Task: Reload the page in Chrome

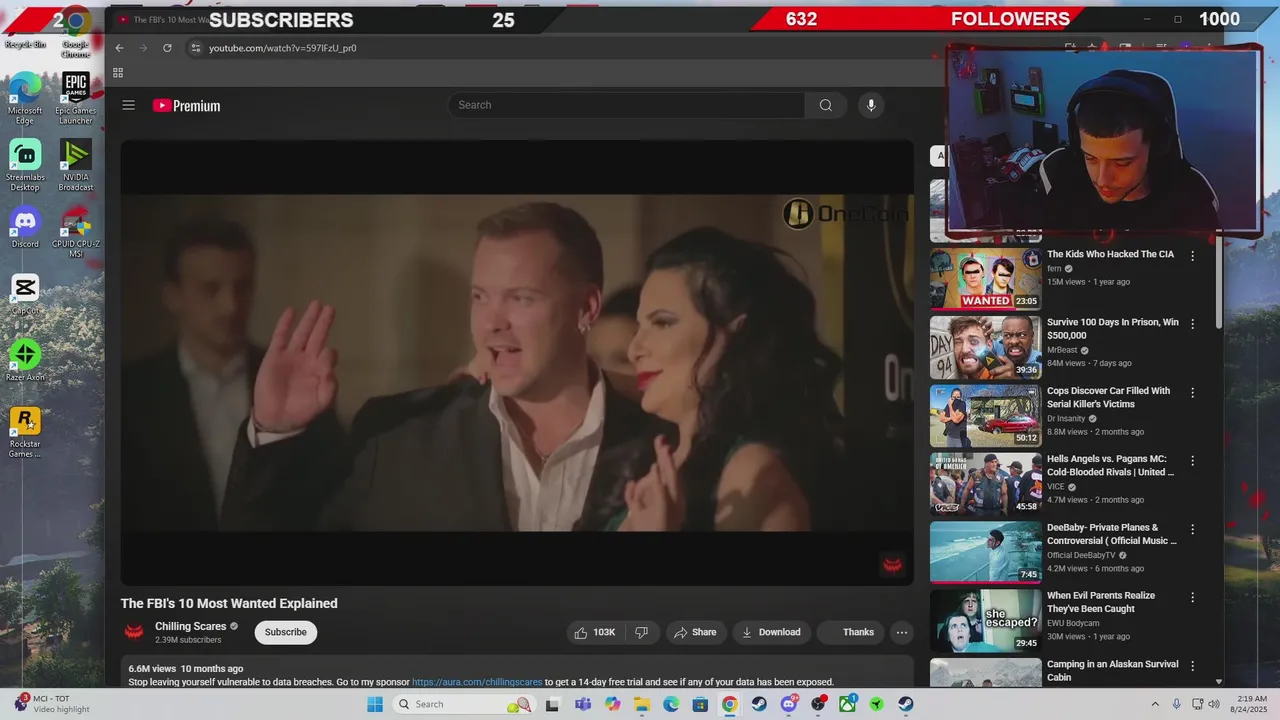Action: (x=167, y=48)
